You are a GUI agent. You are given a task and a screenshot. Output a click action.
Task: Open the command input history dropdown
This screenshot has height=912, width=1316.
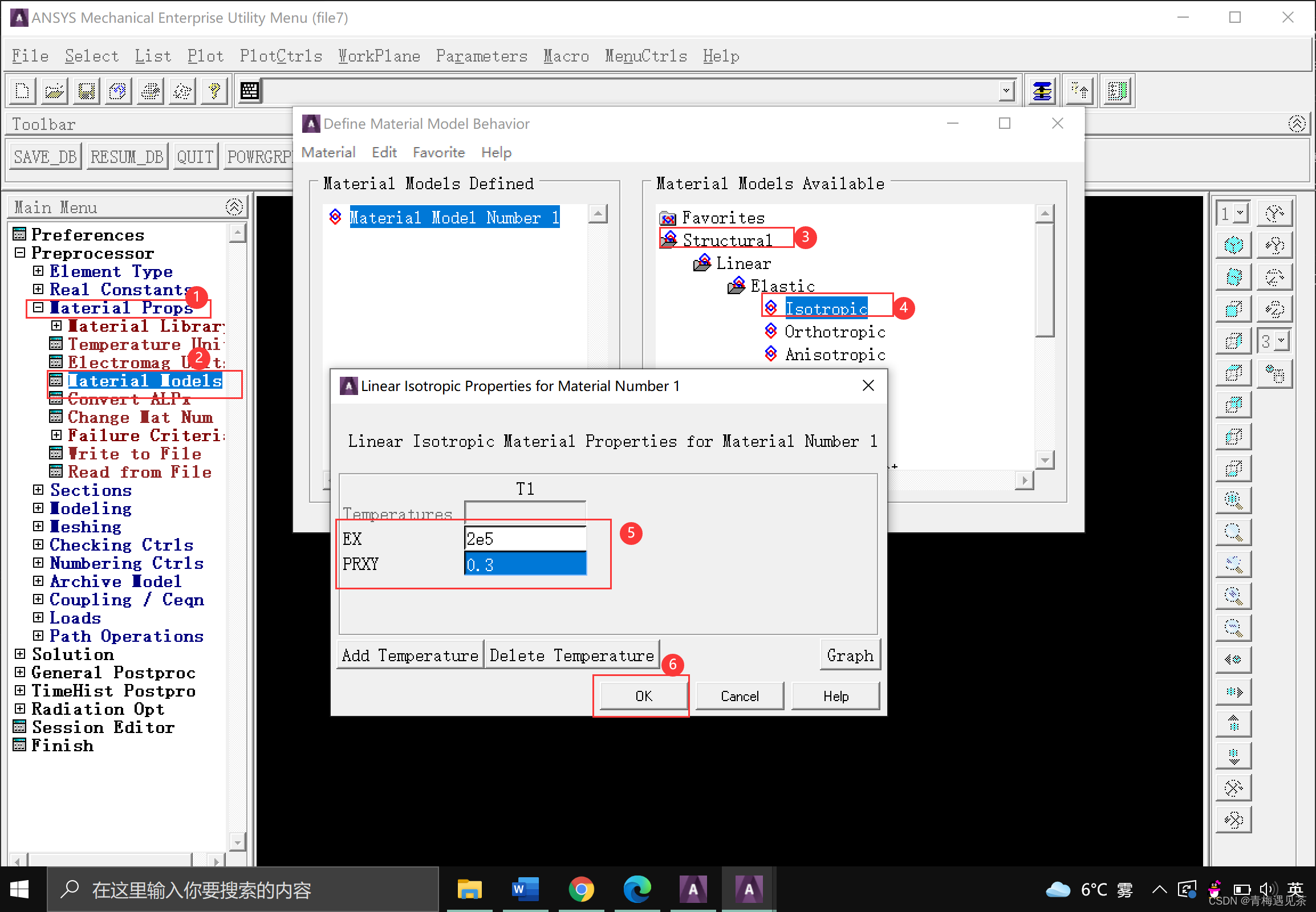1006,91
